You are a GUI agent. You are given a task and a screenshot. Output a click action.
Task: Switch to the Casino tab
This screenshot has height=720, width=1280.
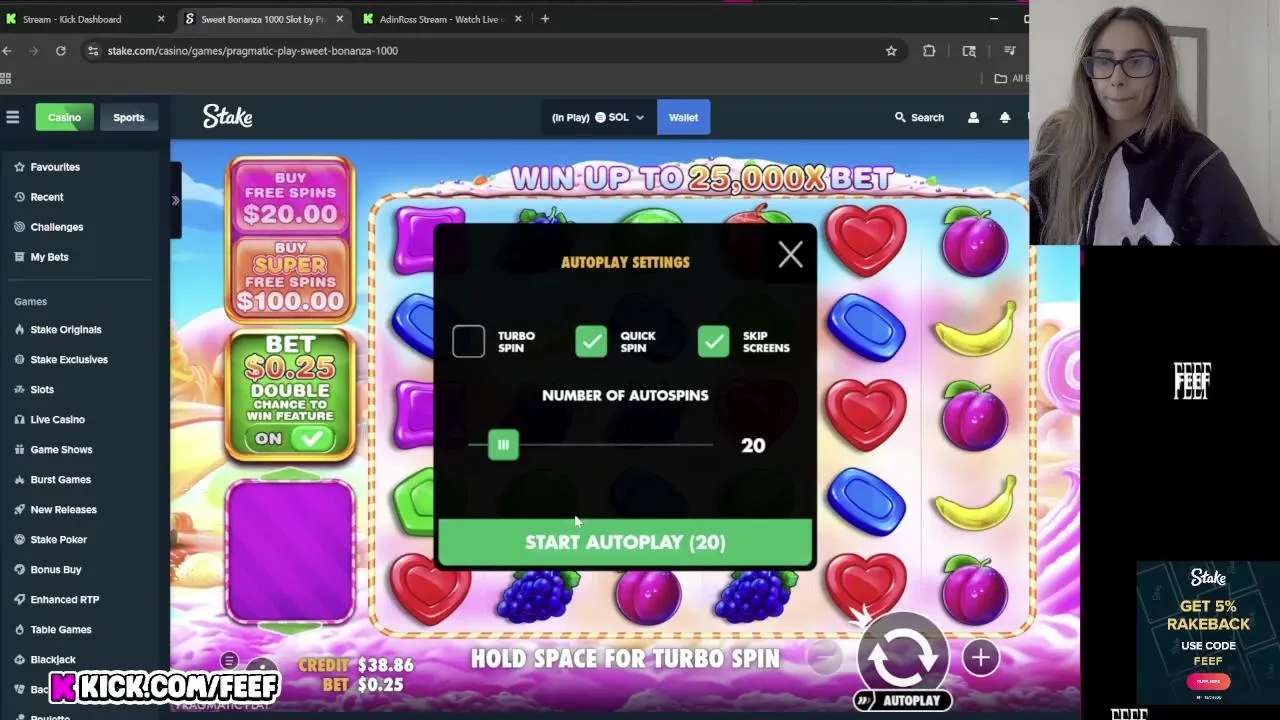click(x=64, y=117)
